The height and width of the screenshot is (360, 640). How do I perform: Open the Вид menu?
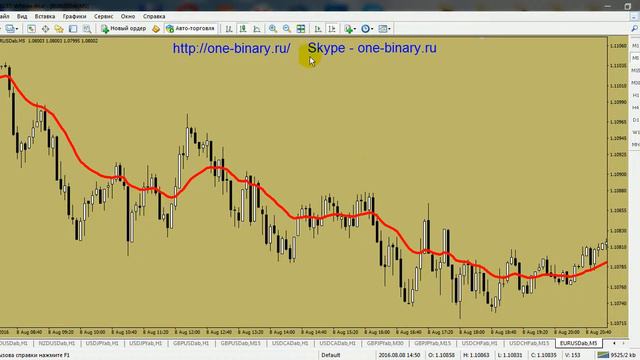pos(22,16)
